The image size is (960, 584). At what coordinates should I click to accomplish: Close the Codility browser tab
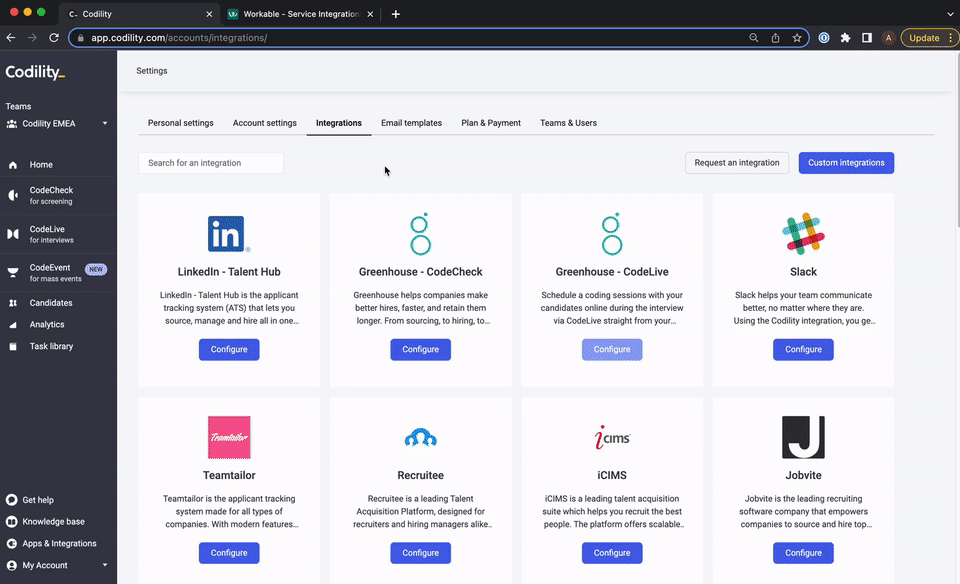209,14
